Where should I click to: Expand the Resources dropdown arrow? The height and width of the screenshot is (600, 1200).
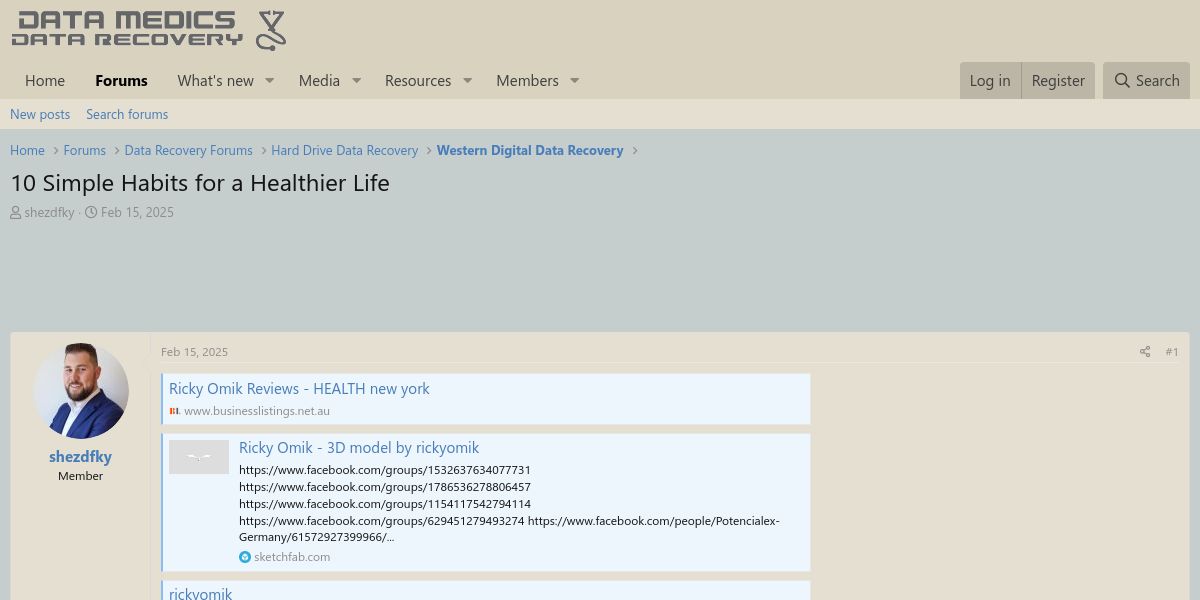467,81
